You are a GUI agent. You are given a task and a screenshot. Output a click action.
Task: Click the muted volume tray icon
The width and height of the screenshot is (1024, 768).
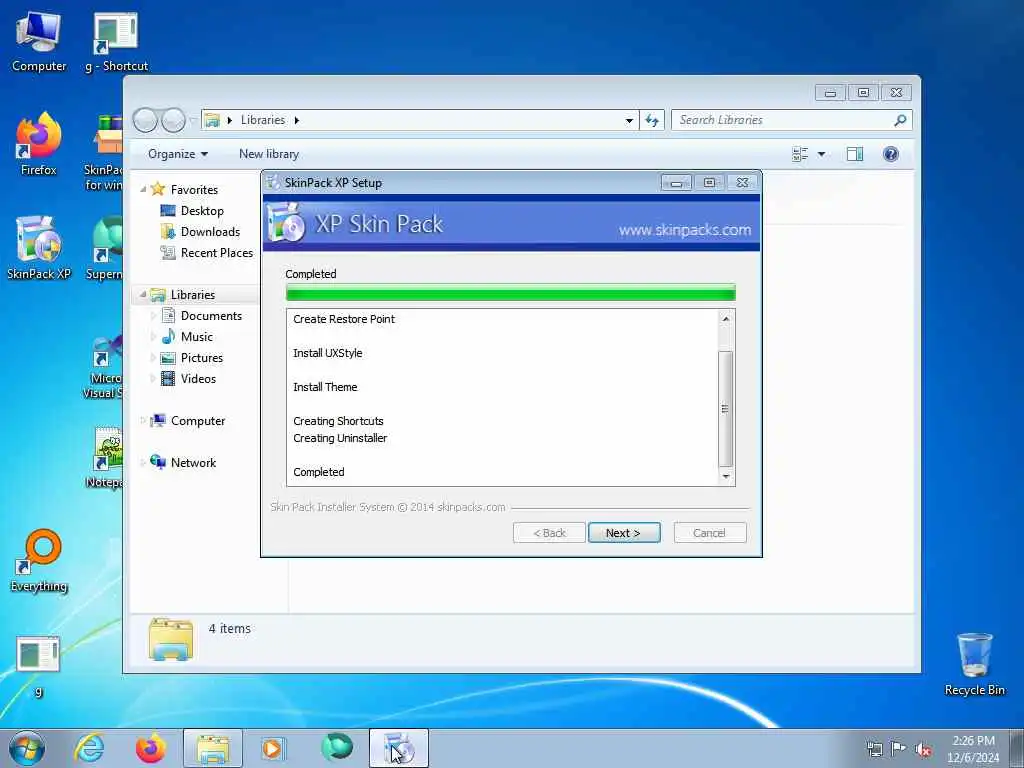coord(923,749)
